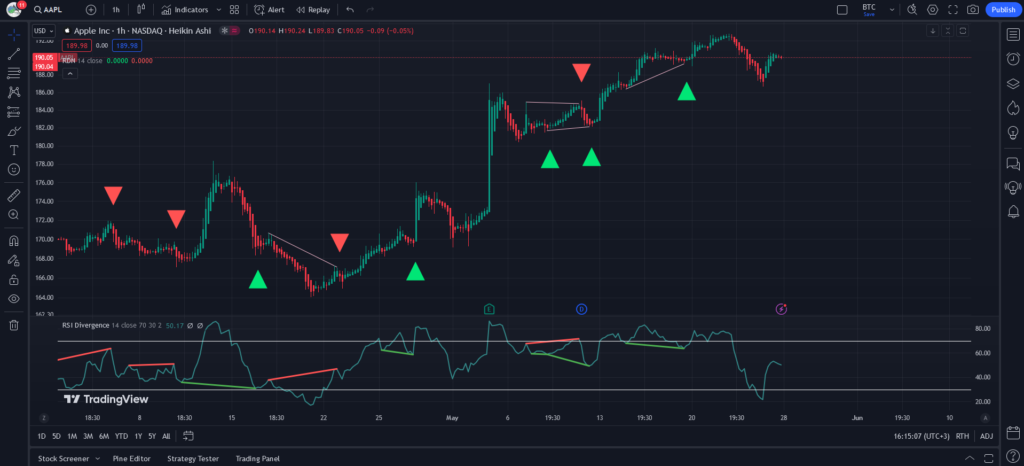Open the USD currency dropdown

coord(44,31)
